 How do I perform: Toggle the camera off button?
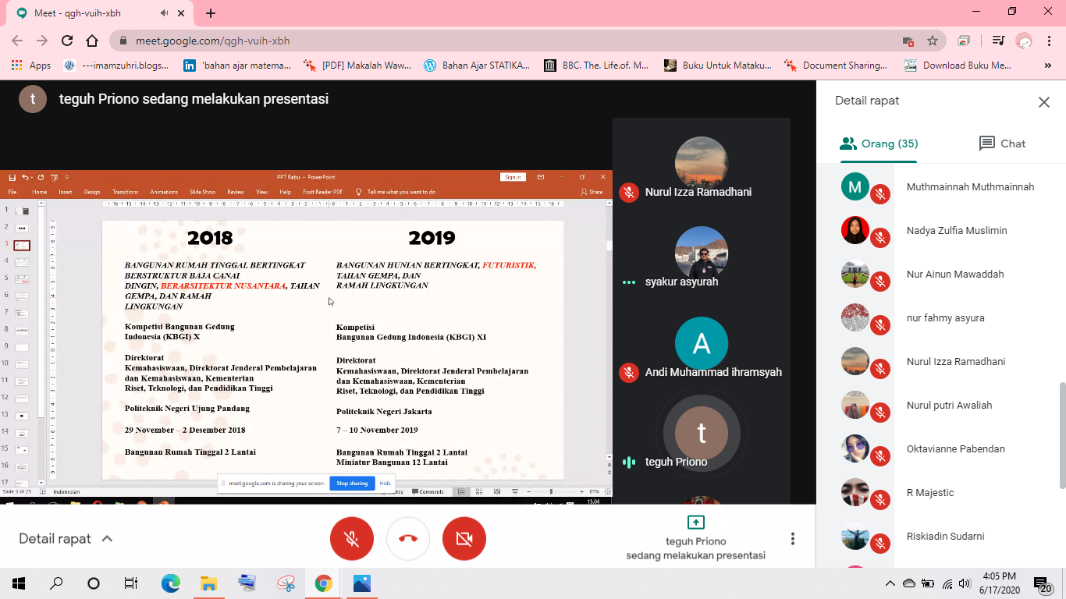coord(464,538)
